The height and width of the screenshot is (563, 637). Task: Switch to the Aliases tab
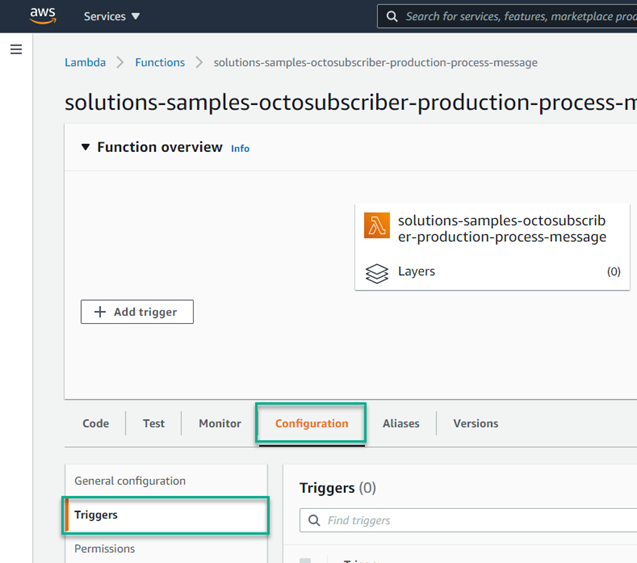[401, 423]
